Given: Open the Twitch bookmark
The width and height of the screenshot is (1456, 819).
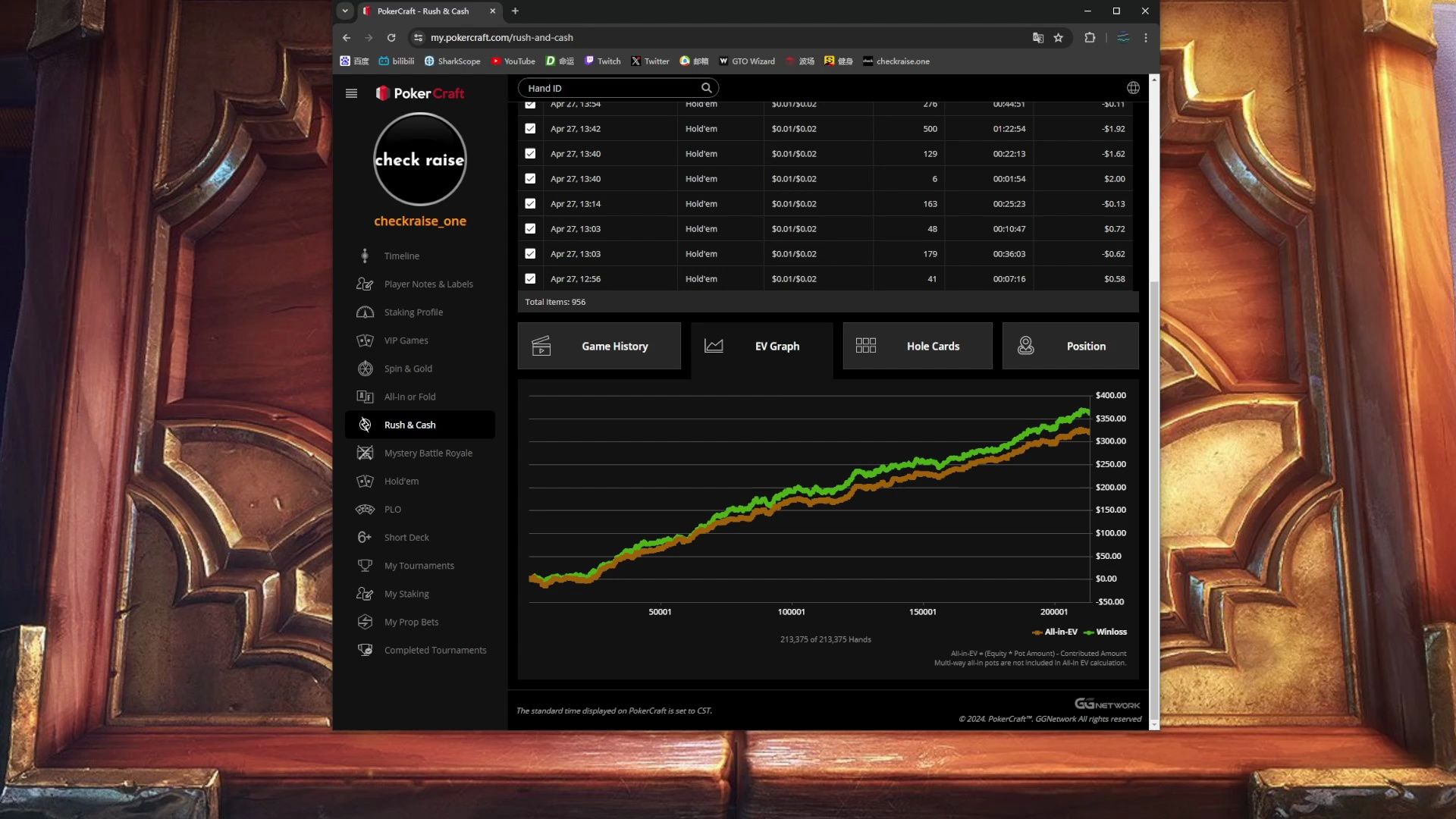Looking at the screenshot, I should (602, 61).
